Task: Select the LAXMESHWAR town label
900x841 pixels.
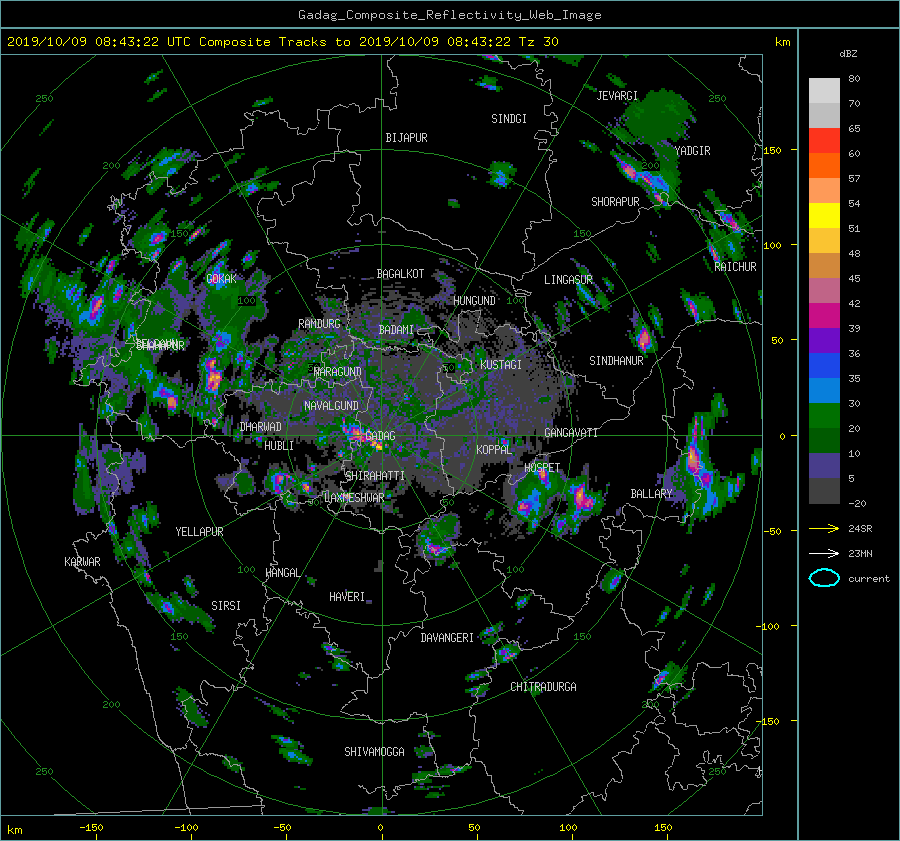Action: [354, 498]
